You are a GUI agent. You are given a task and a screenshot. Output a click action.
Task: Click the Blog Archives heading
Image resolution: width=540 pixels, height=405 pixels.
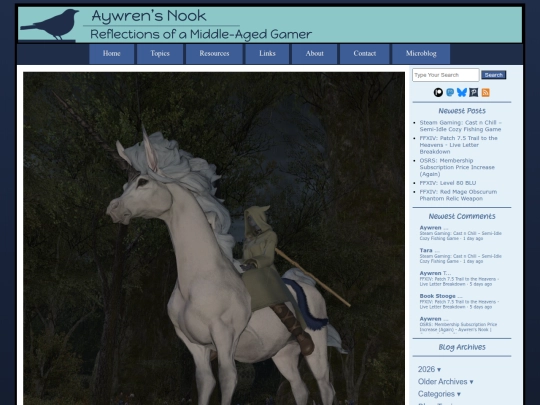(x=462, y=347)
